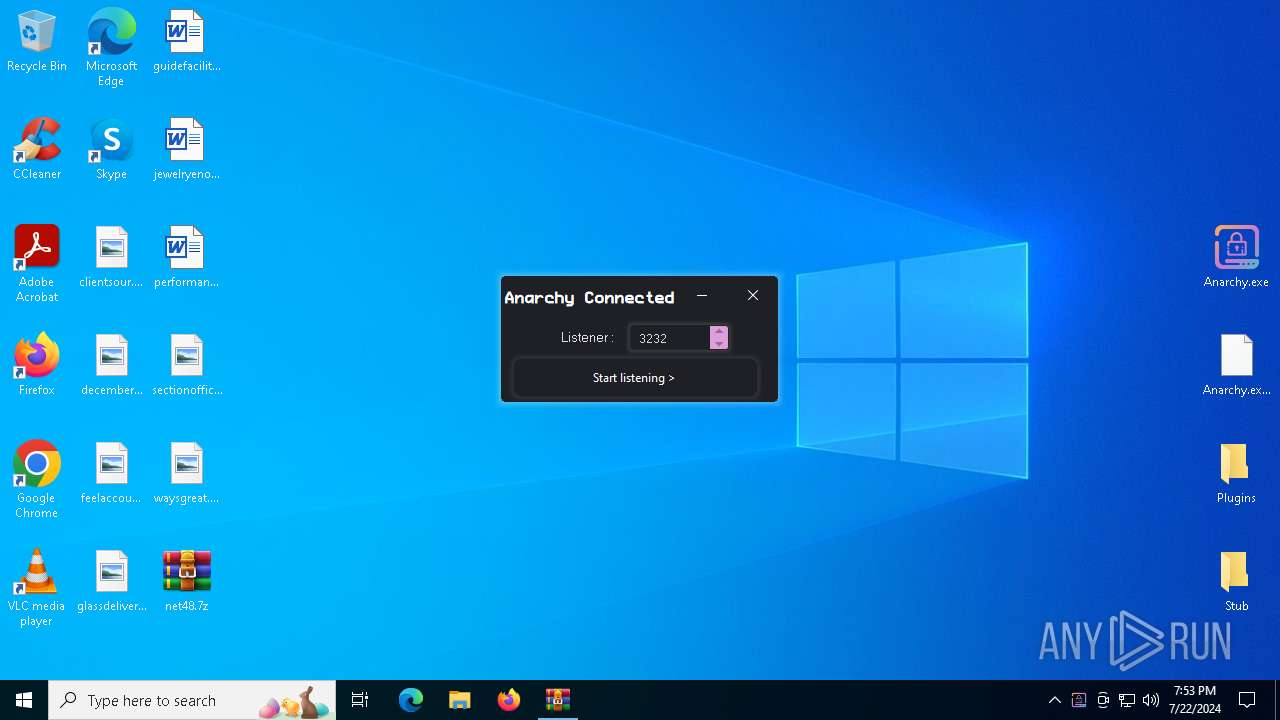Decrease listener port with down arrow

click(x=718, y=344)
